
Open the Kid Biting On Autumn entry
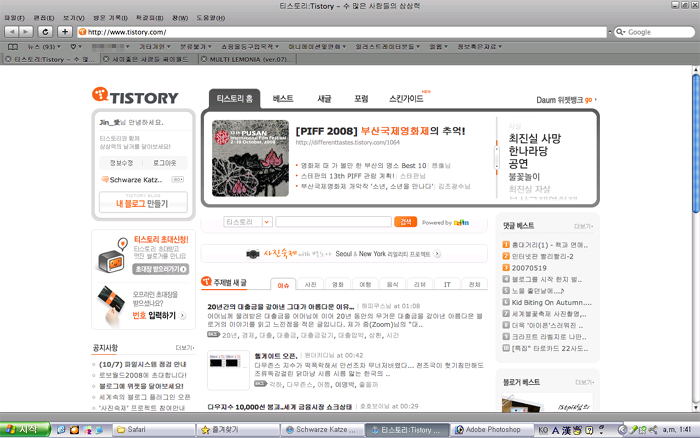[x=551, y=302]
